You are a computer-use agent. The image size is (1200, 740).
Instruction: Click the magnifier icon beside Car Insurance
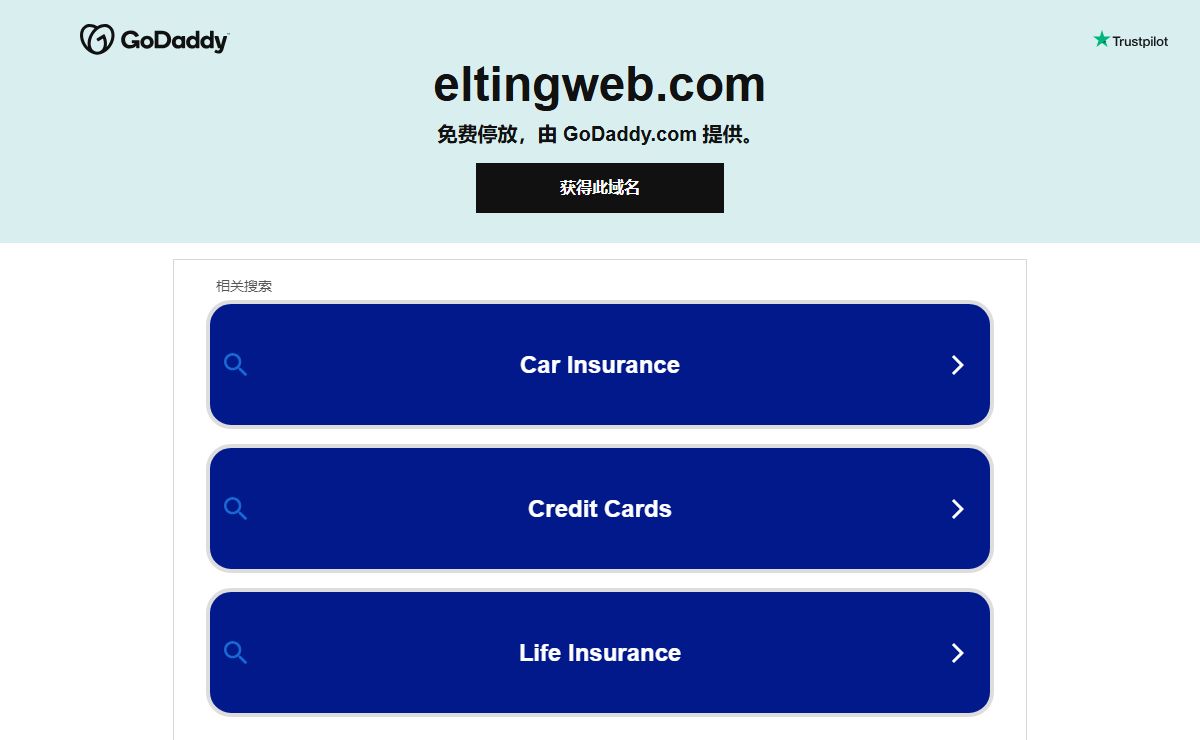tap(235, 364)
